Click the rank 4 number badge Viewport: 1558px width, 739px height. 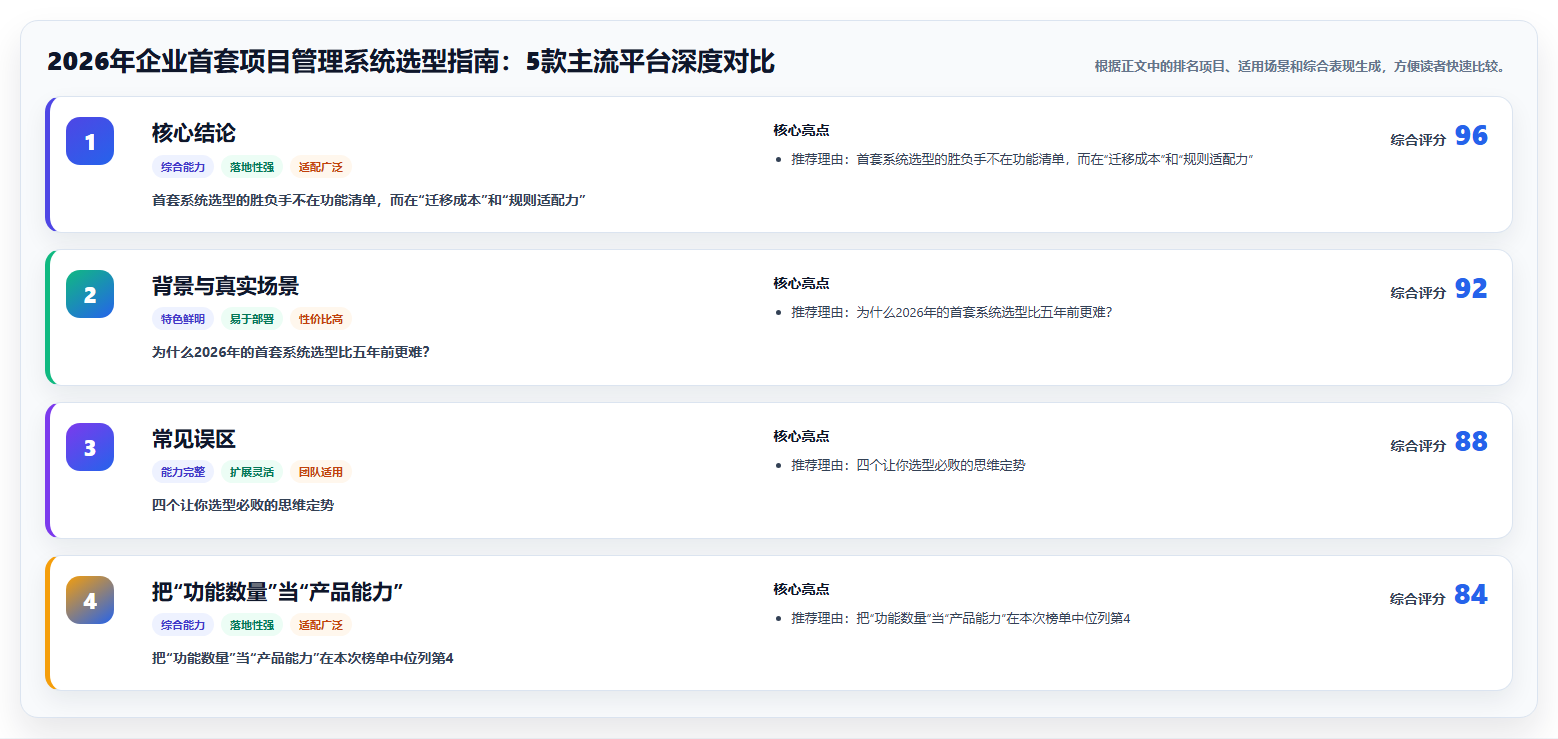click(90, 600)
